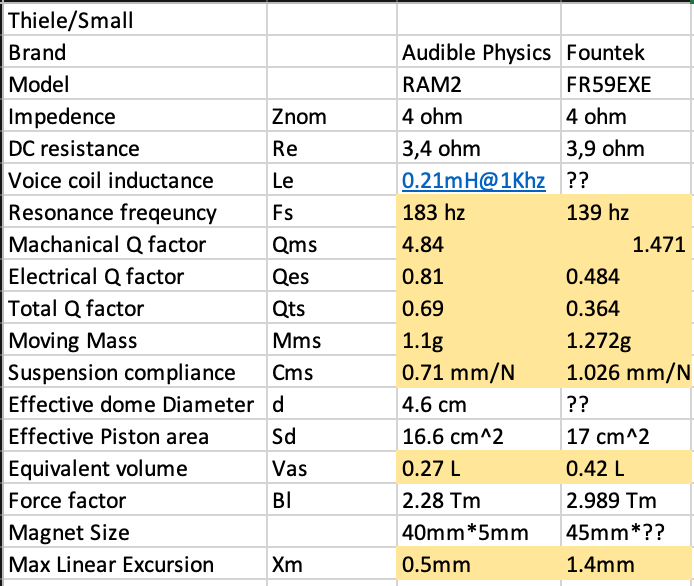The height and width of the screenshot is (586, 694).
Task: Select the Audible Physics brand cell
Action: [x=479, y=52]
